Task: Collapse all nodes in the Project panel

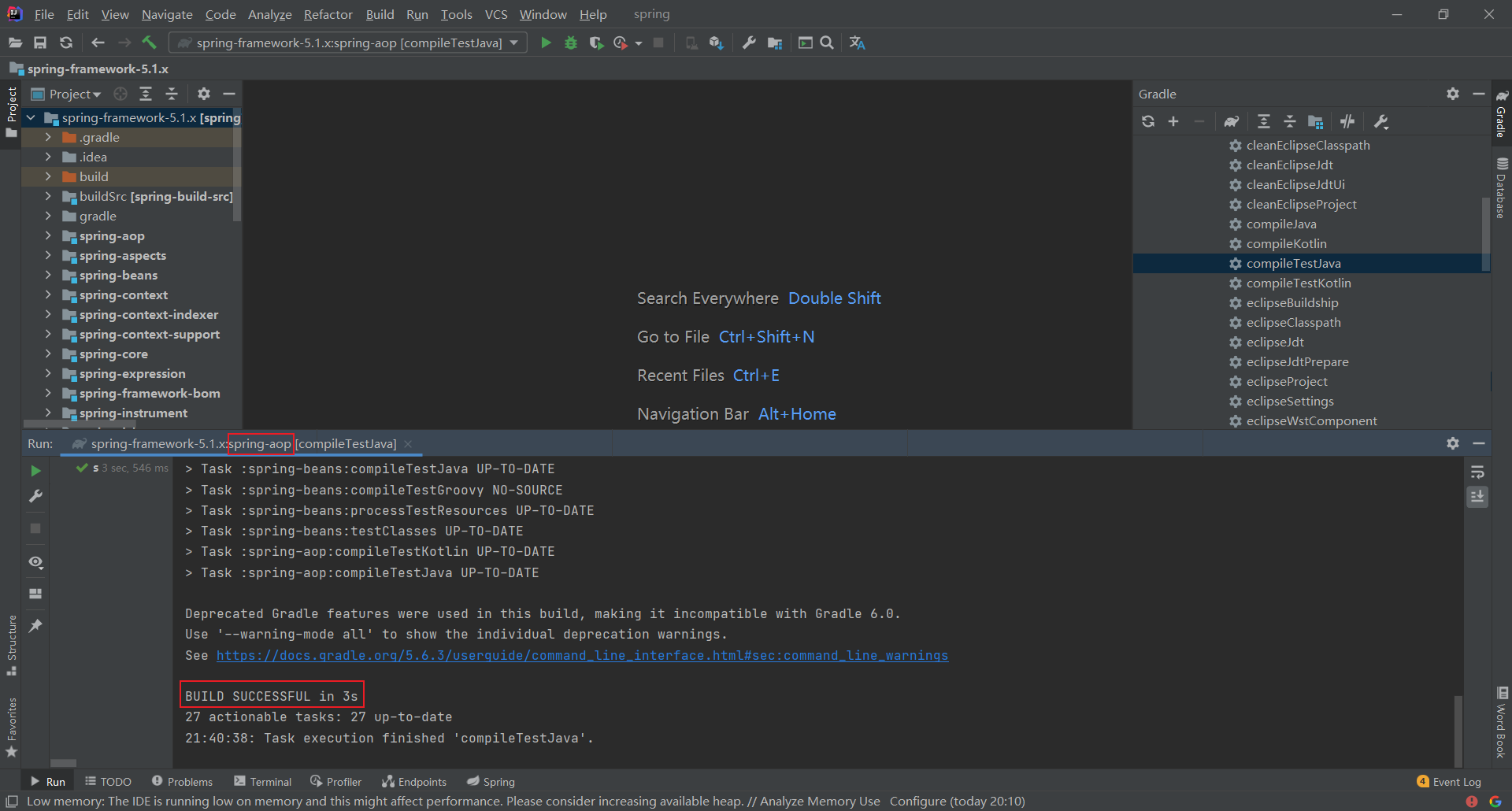Action: 172,94
